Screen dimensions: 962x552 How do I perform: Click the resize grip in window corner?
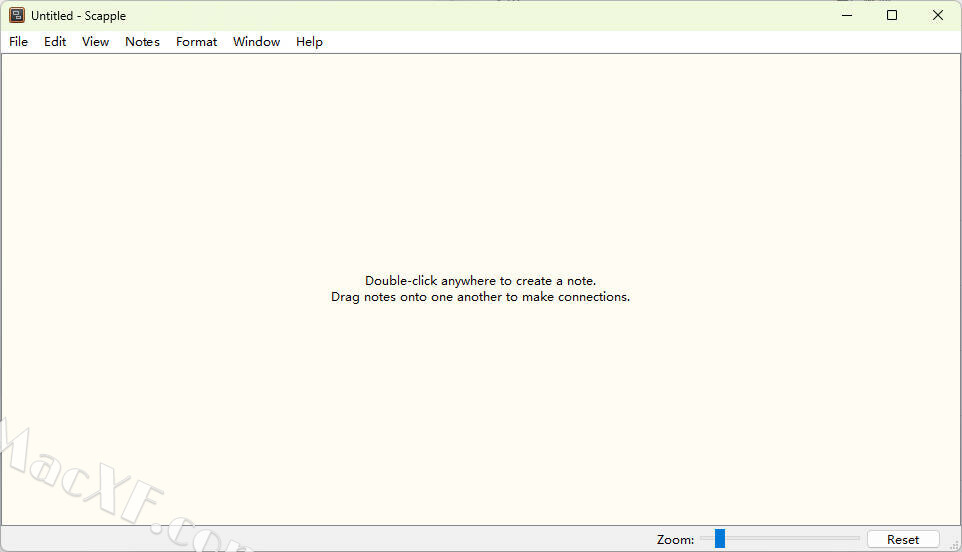tap(954, 545)
